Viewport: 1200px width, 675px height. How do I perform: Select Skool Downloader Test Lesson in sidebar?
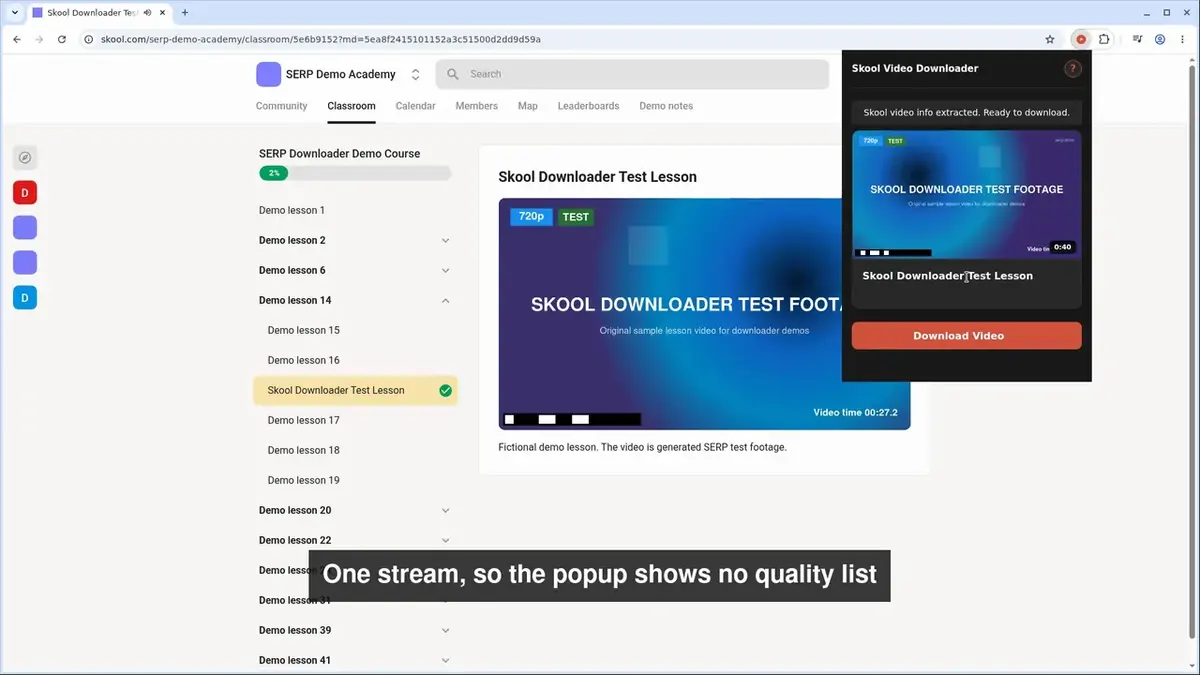(355, 390)
